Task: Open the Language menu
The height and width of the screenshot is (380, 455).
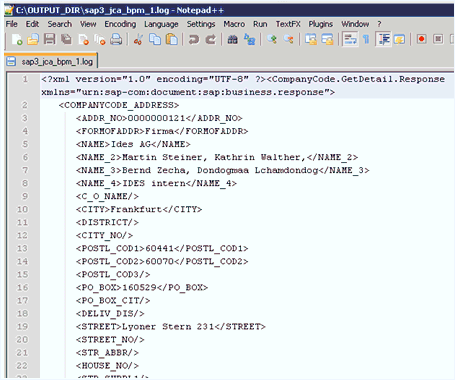Action: click(161, 24)
